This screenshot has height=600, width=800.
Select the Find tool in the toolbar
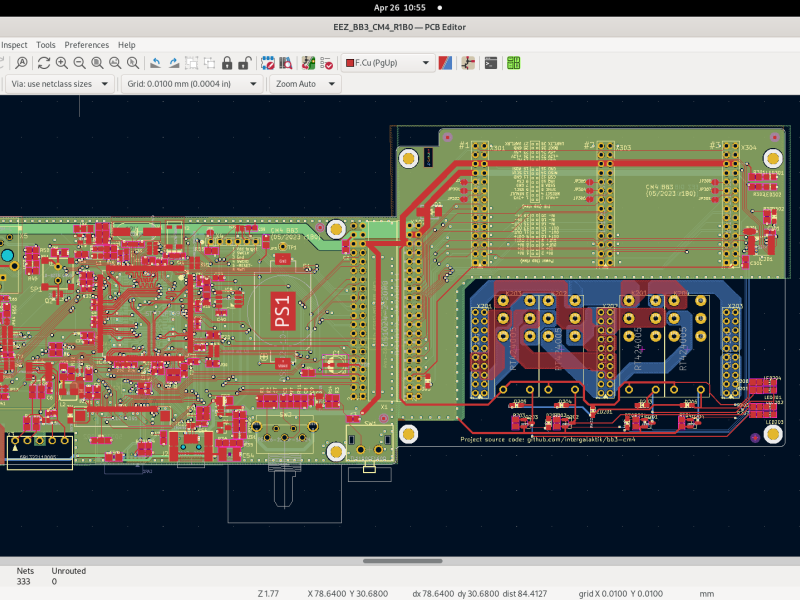click(x=22, y=63)
